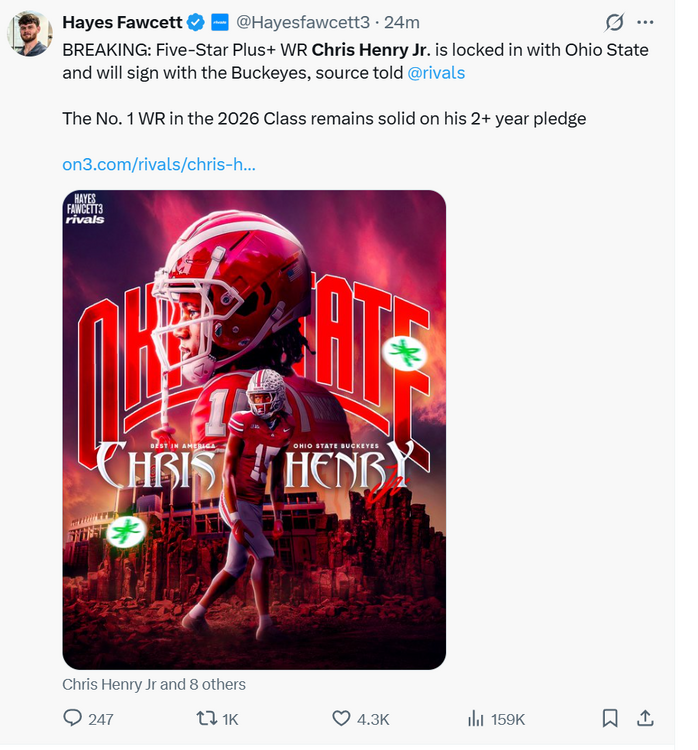
Task: Open the share post menu
Action: (x=646, y=718)
